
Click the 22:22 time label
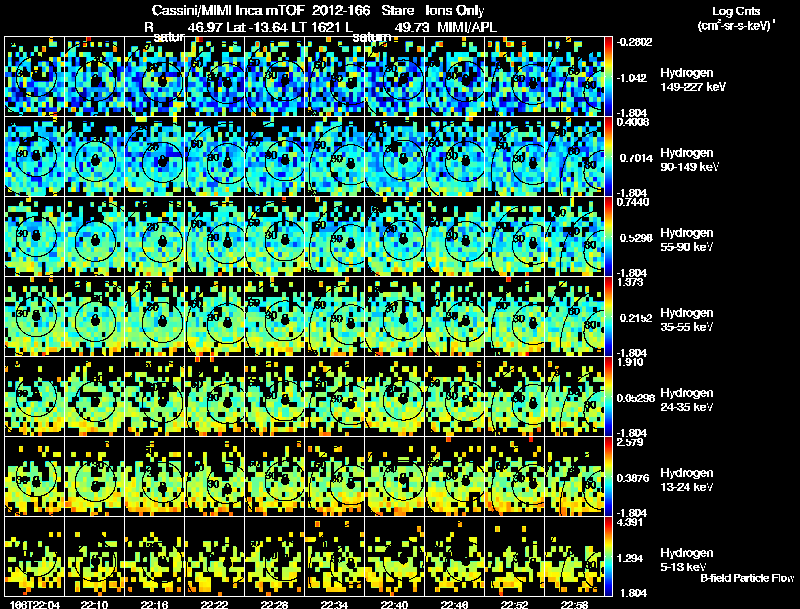coord(214,604)
